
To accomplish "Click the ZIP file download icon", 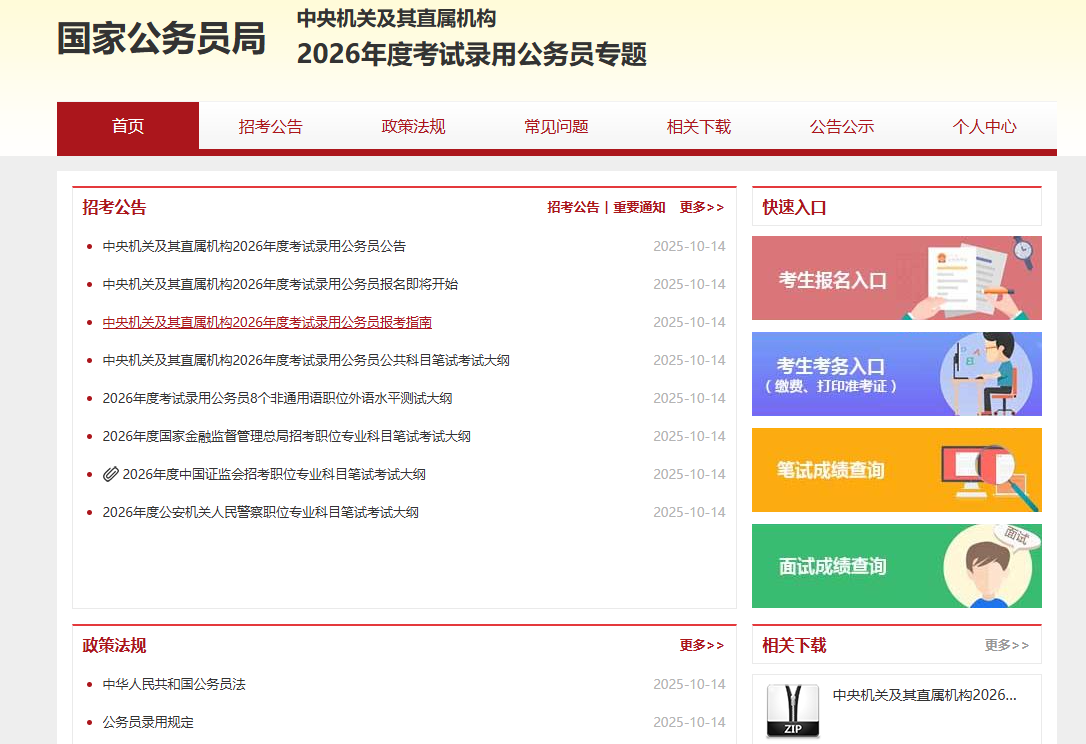I will (x=792, y=711).
